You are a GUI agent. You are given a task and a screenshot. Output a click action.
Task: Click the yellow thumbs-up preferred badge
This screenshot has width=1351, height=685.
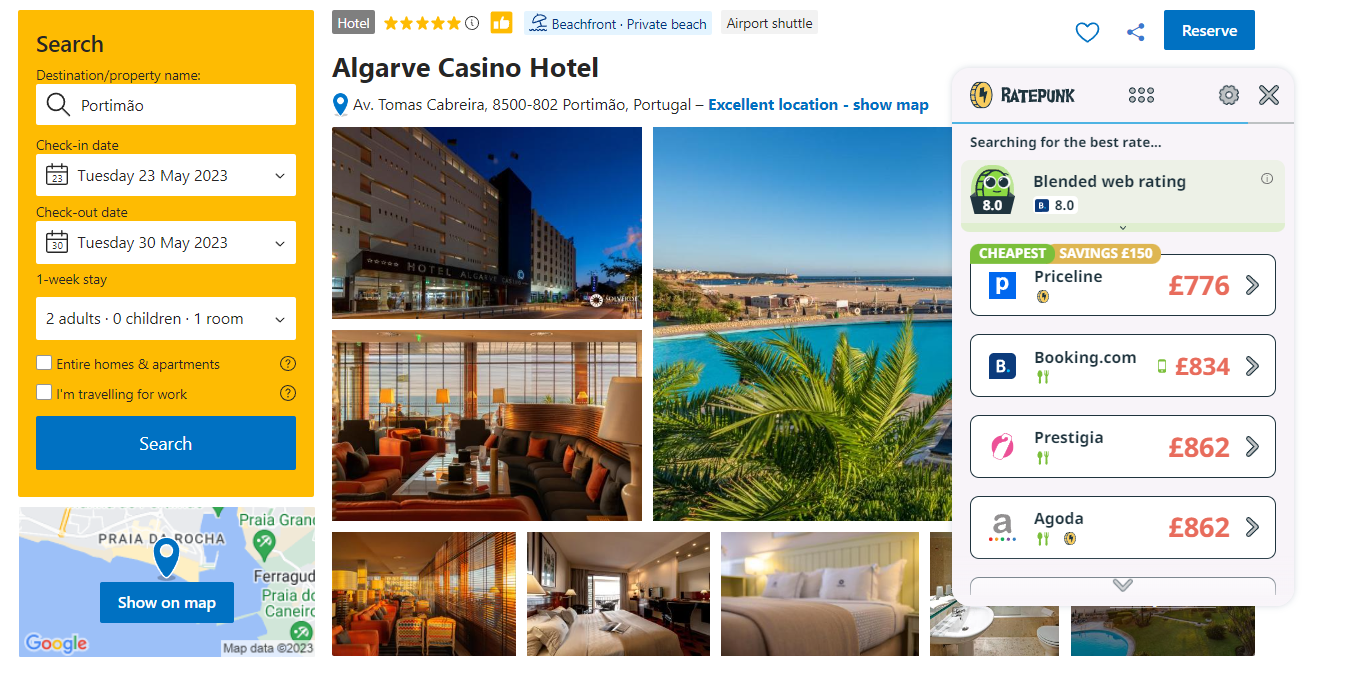pyautogui.click(x=501, y=23)
